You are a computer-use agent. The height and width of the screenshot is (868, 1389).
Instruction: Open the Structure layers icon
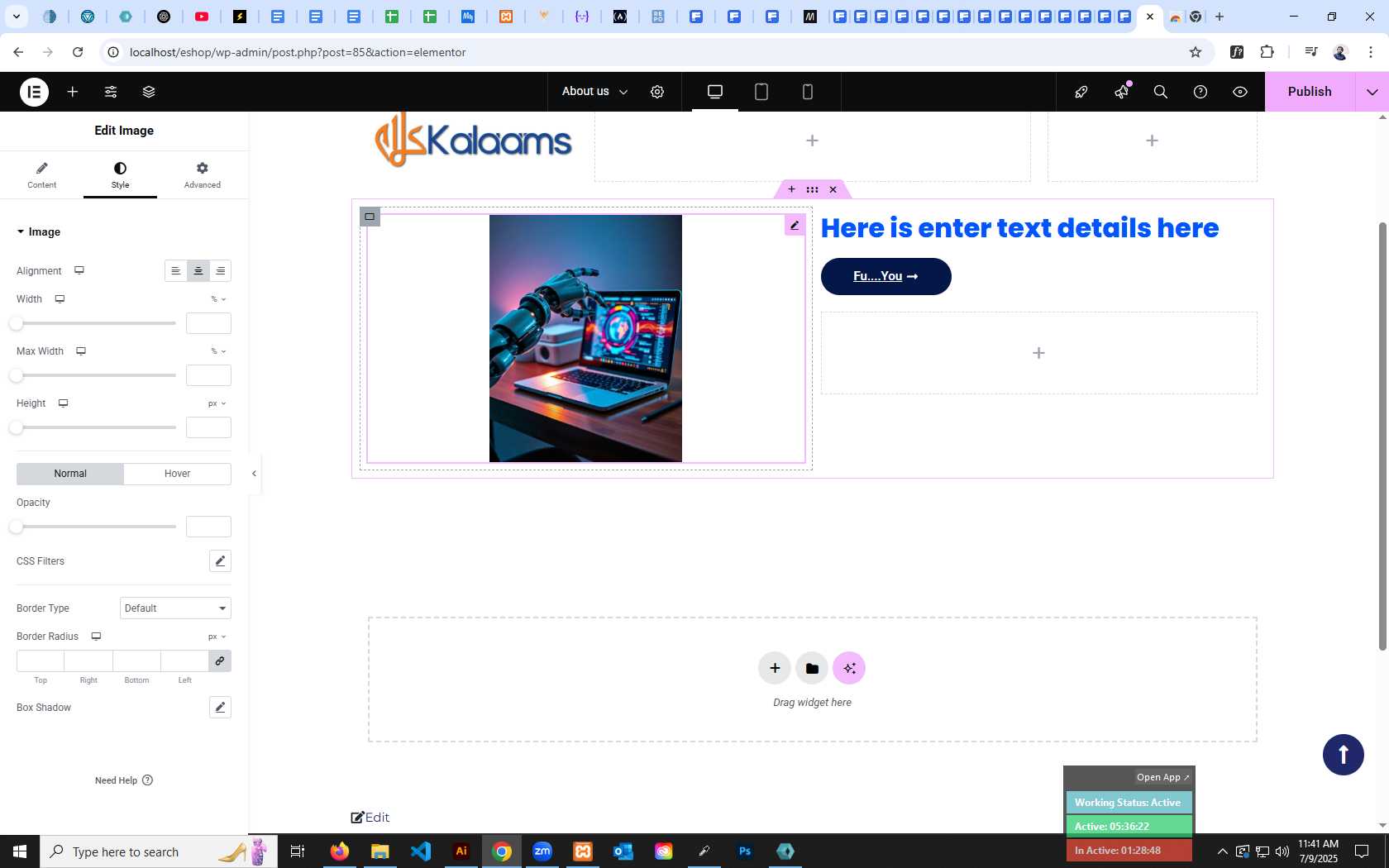[x=149, y=92]
